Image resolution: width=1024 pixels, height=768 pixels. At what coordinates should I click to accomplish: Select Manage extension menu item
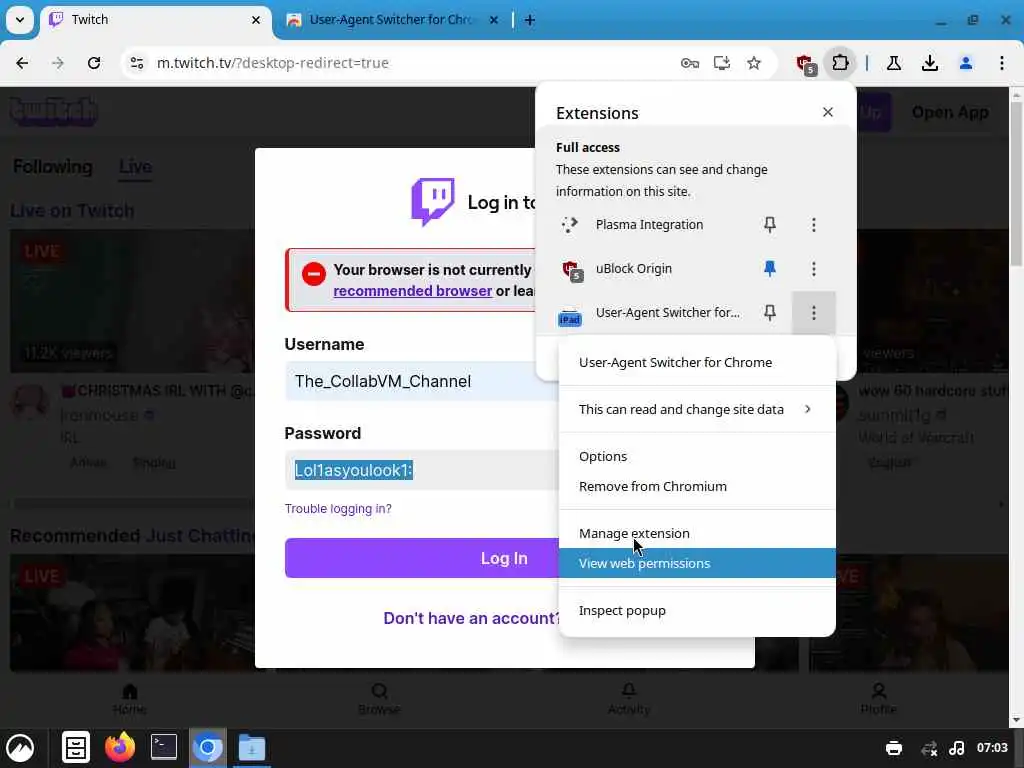coord(697,534)
